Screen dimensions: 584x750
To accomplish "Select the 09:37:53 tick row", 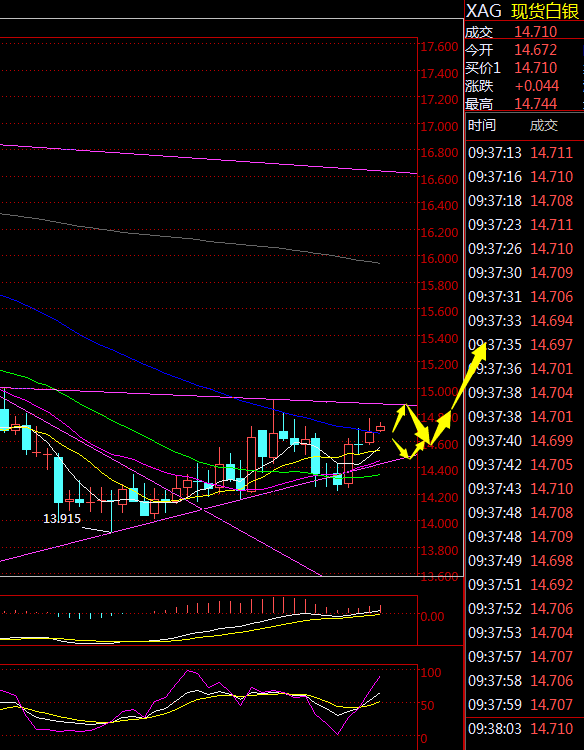I will tap(524, 633).
